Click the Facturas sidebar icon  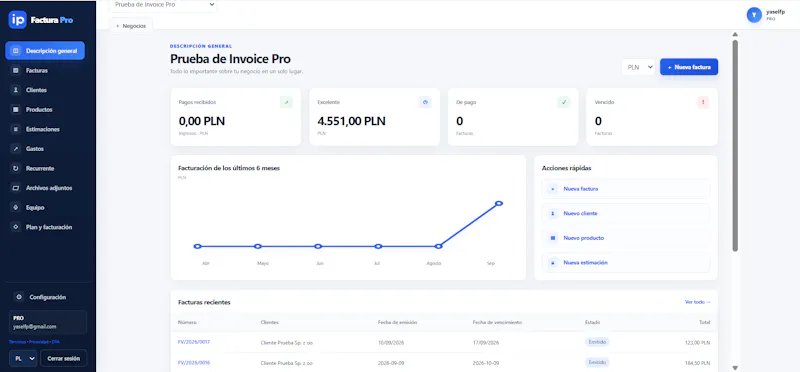point(16,70)
